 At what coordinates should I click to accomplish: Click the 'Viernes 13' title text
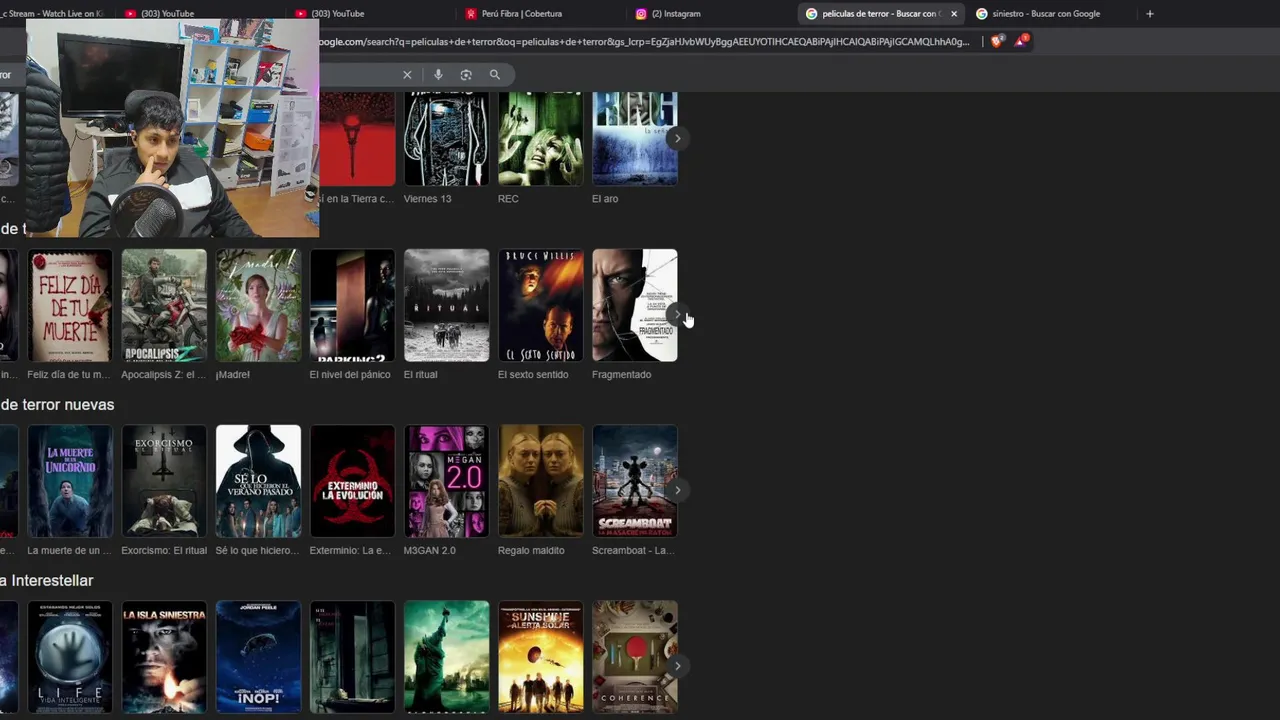(x=427, y=199)
